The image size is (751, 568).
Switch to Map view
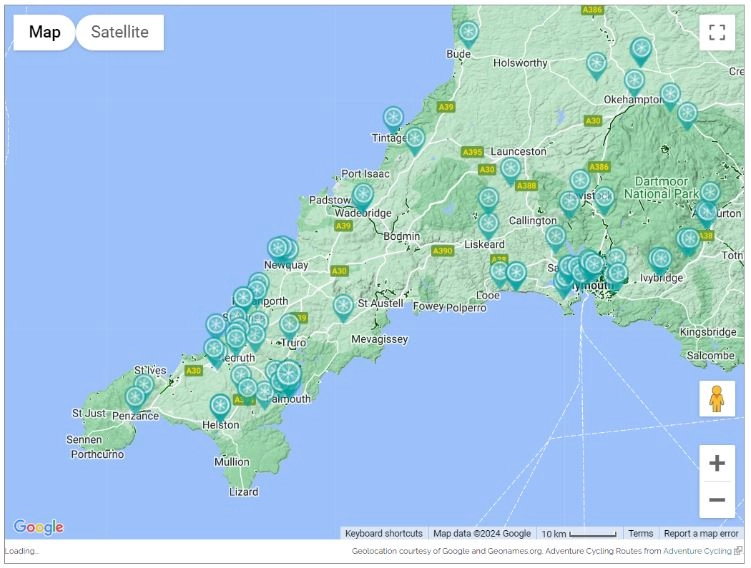point(44,32)
